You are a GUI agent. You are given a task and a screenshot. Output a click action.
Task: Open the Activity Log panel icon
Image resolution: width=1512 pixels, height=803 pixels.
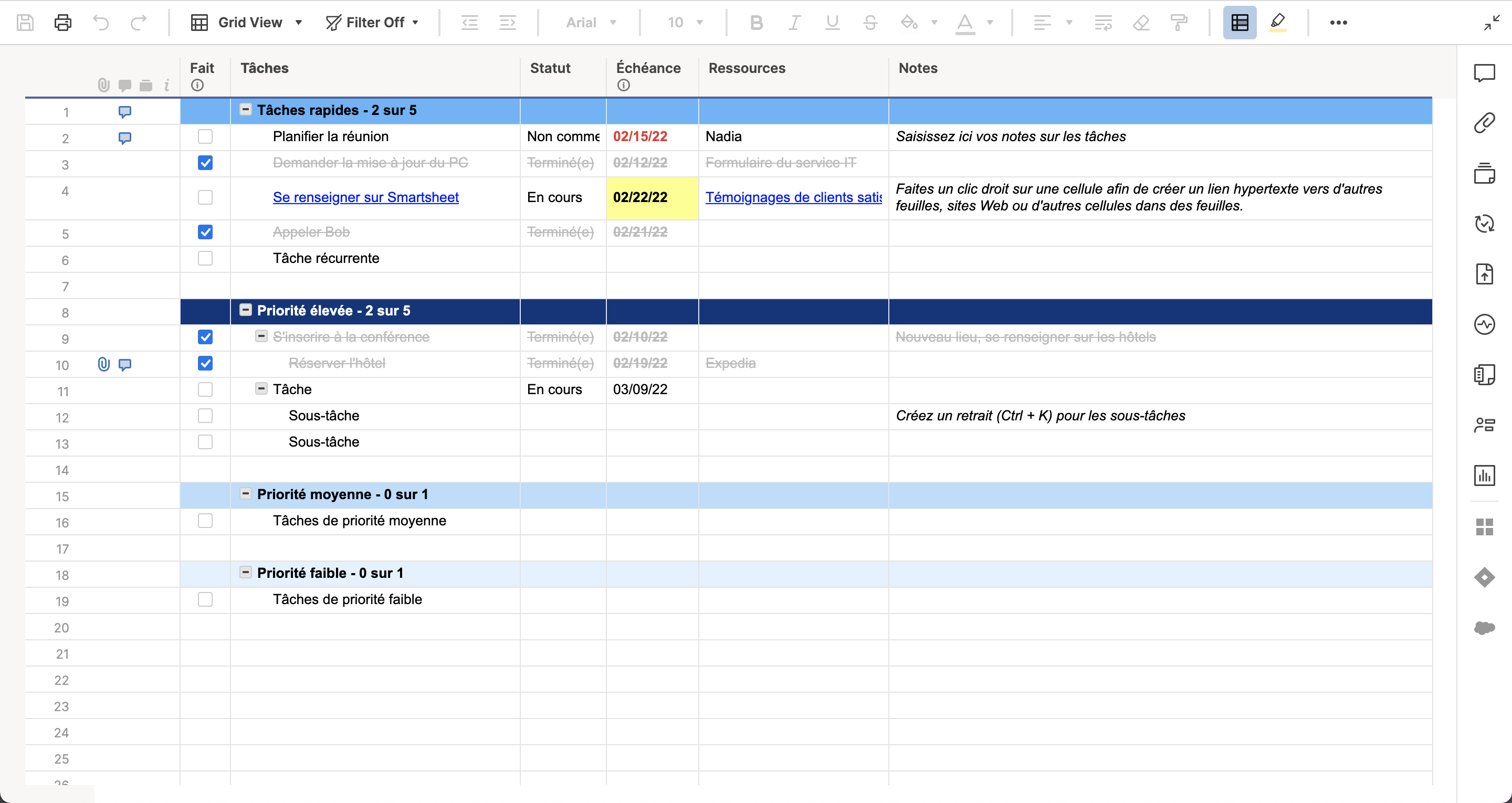click(x=1484, y=324)
